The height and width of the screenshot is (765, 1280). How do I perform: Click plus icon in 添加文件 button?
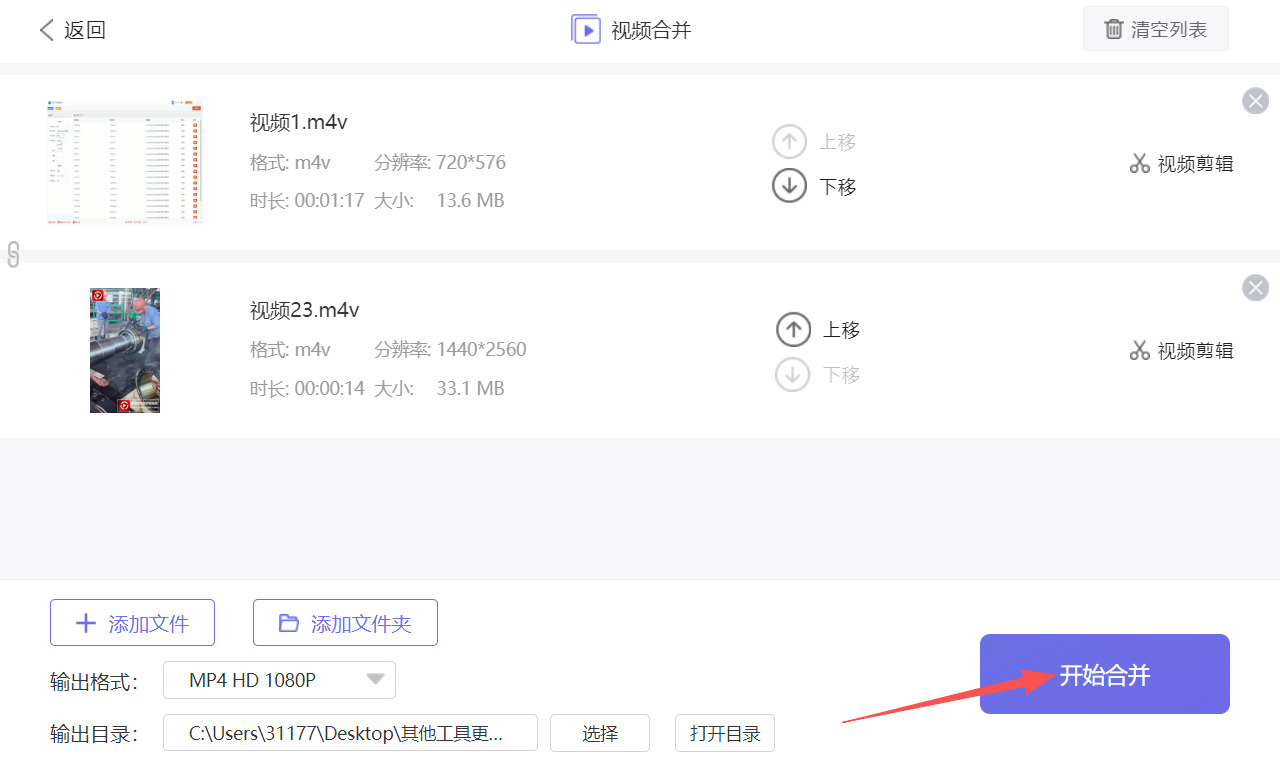(x=86, y=624)
